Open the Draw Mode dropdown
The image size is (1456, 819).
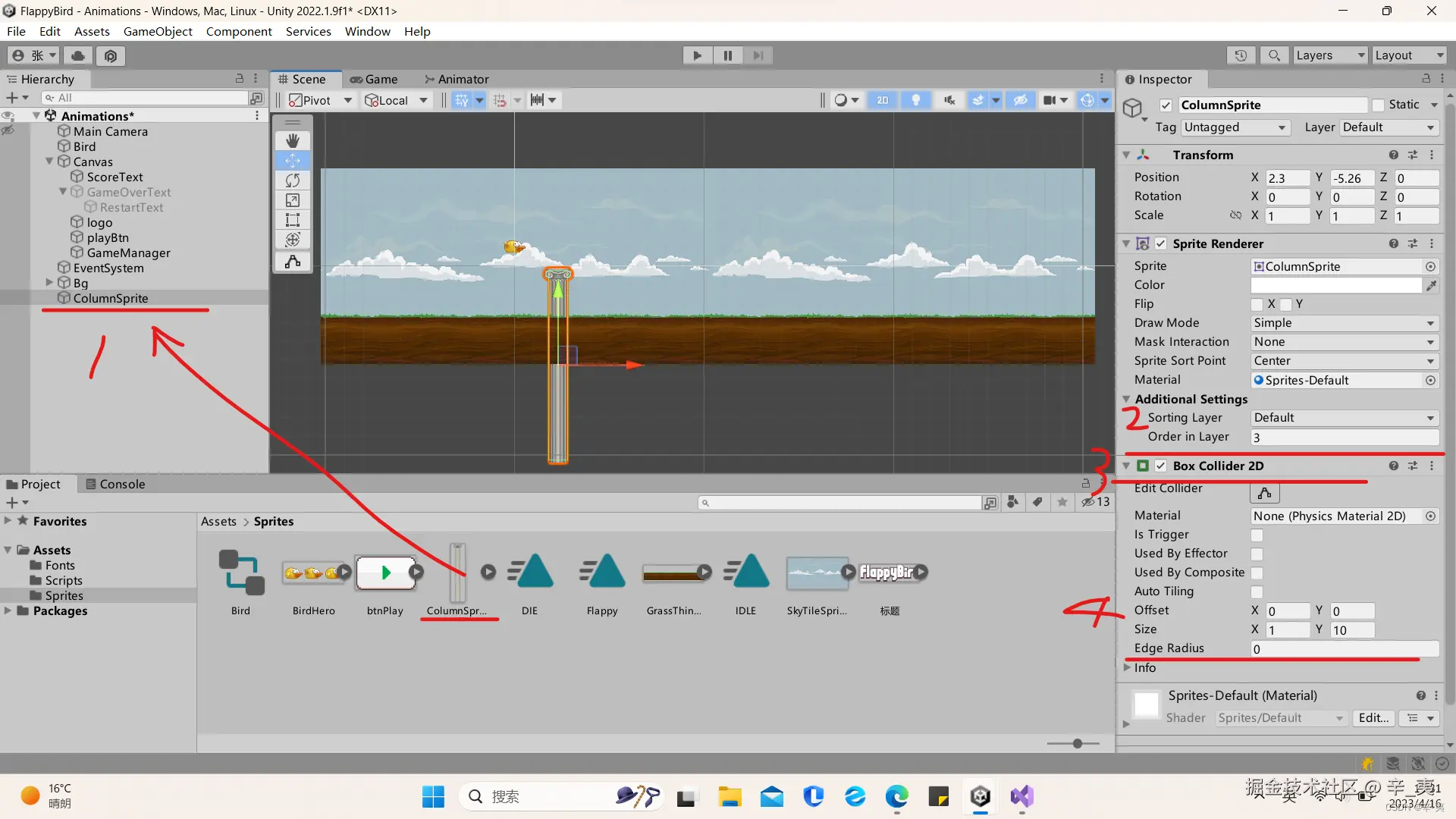[x=1344, y=323]
